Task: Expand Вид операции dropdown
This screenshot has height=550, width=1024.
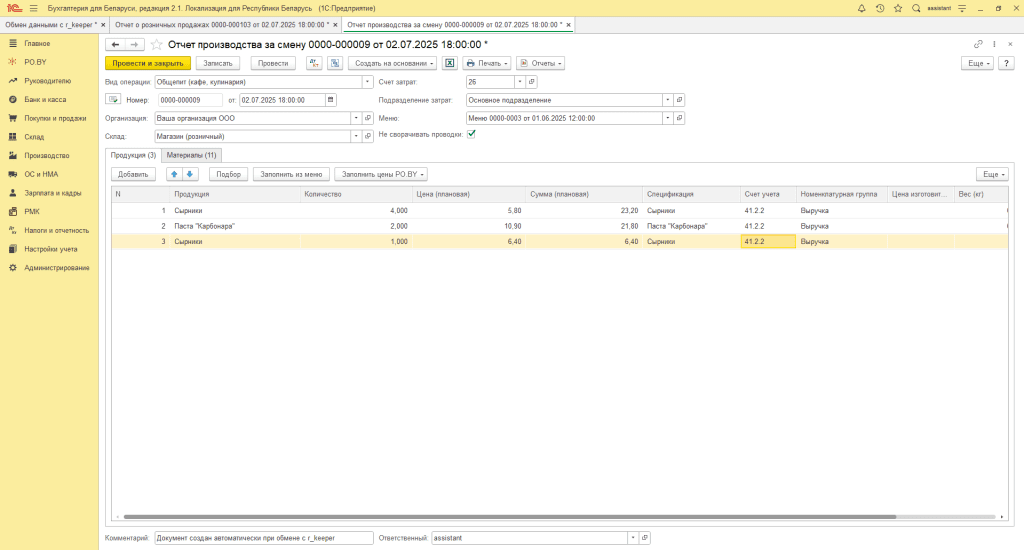Action: [x=367, y=82]
